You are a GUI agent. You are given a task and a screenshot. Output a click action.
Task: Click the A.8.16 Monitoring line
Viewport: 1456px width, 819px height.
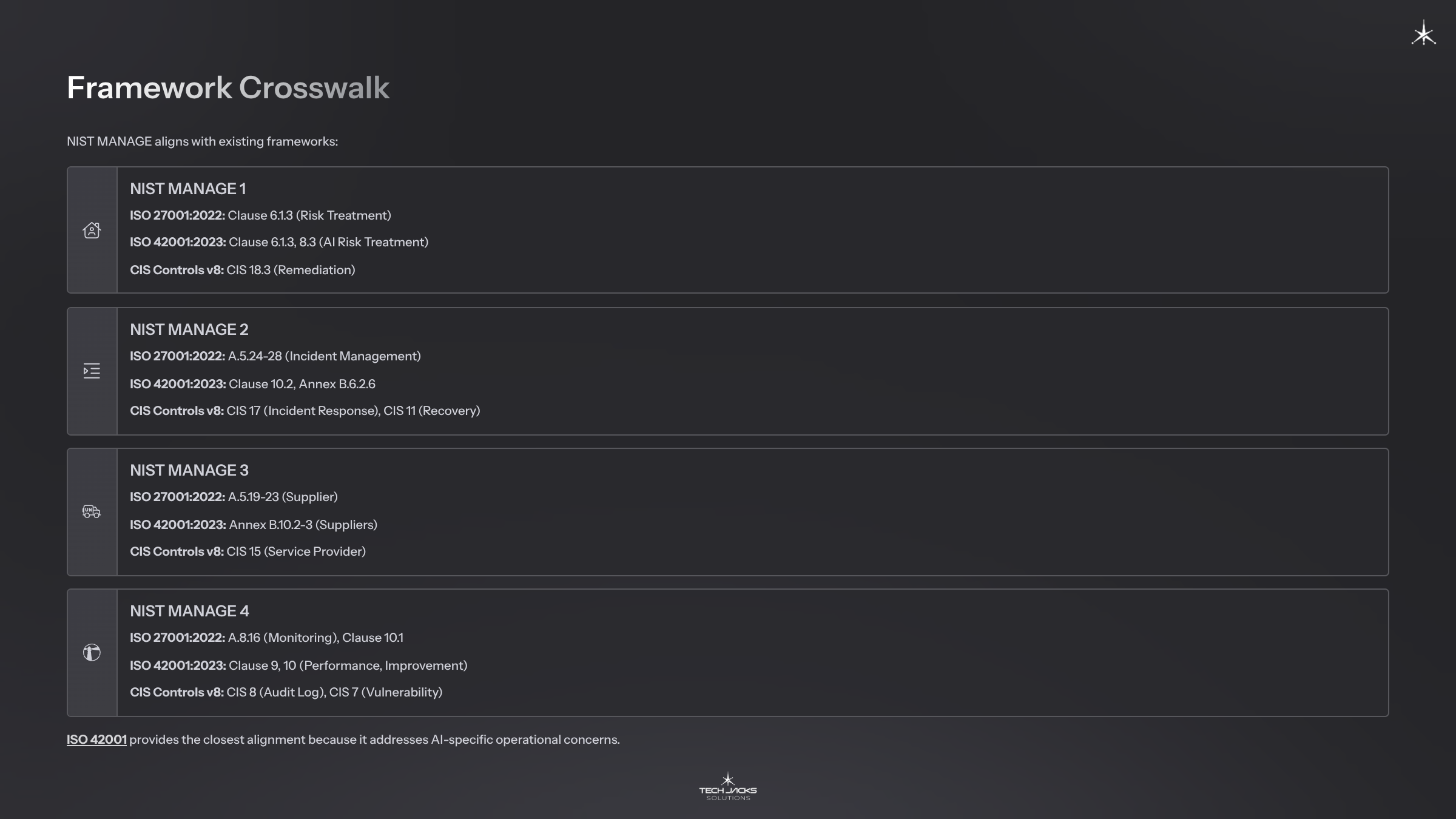click(266, 638)
